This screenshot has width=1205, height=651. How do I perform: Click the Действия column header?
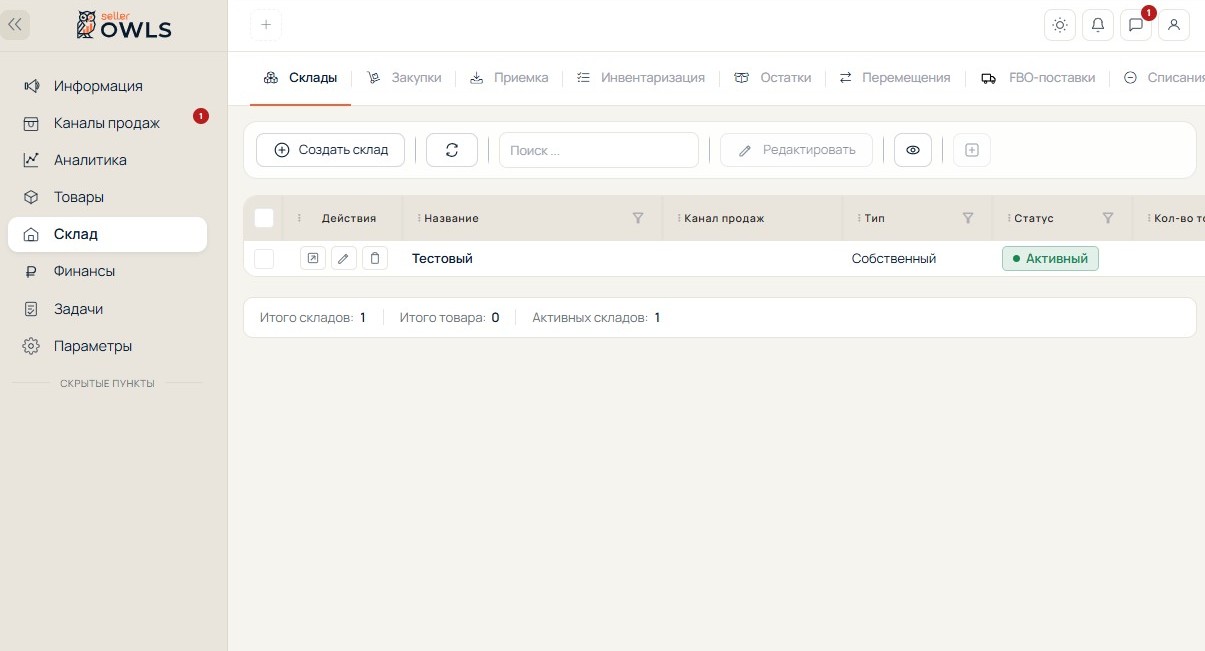point(349,218)
